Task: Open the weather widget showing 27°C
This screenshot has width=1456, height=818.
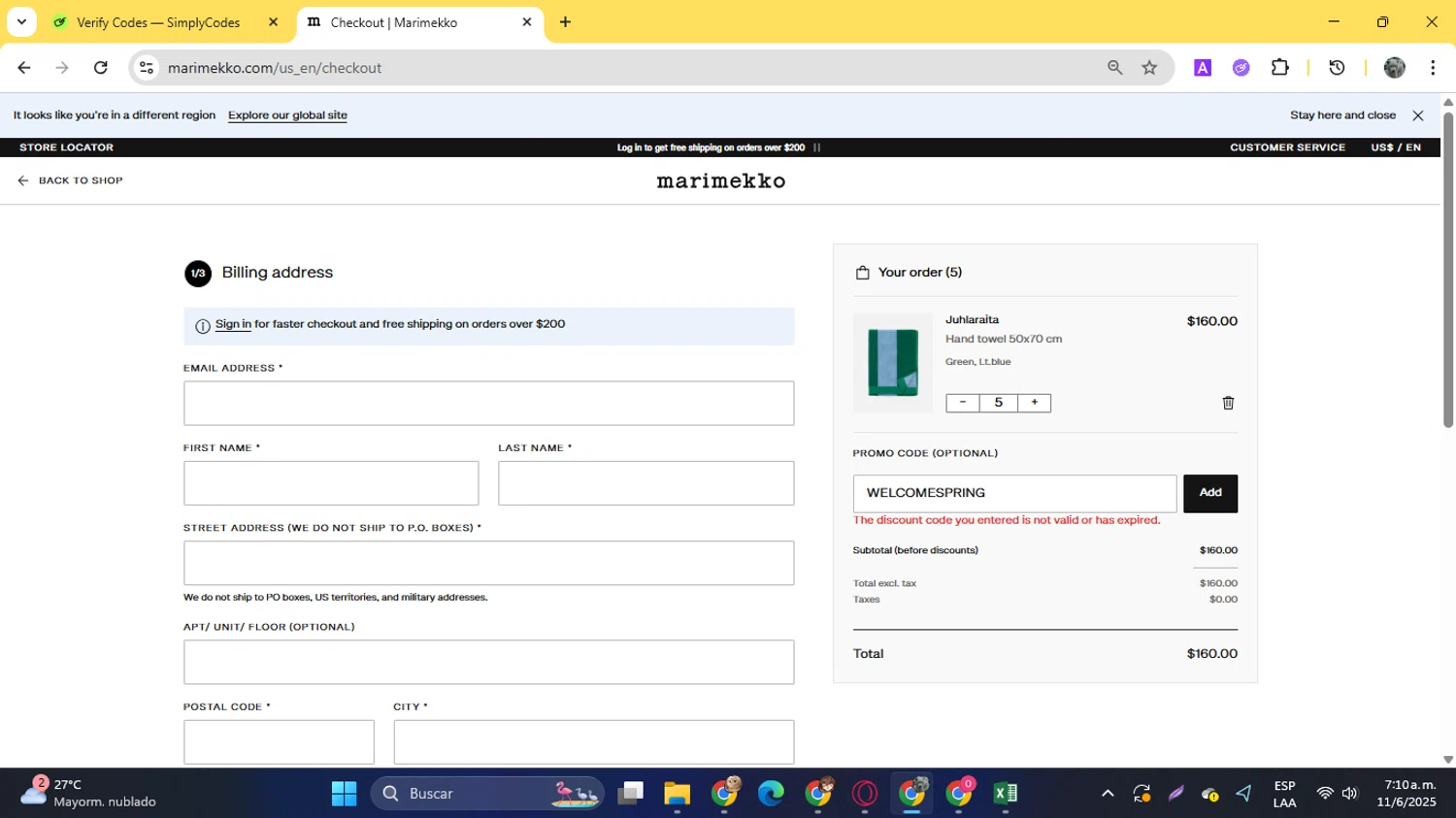Action: pos(89,794)
